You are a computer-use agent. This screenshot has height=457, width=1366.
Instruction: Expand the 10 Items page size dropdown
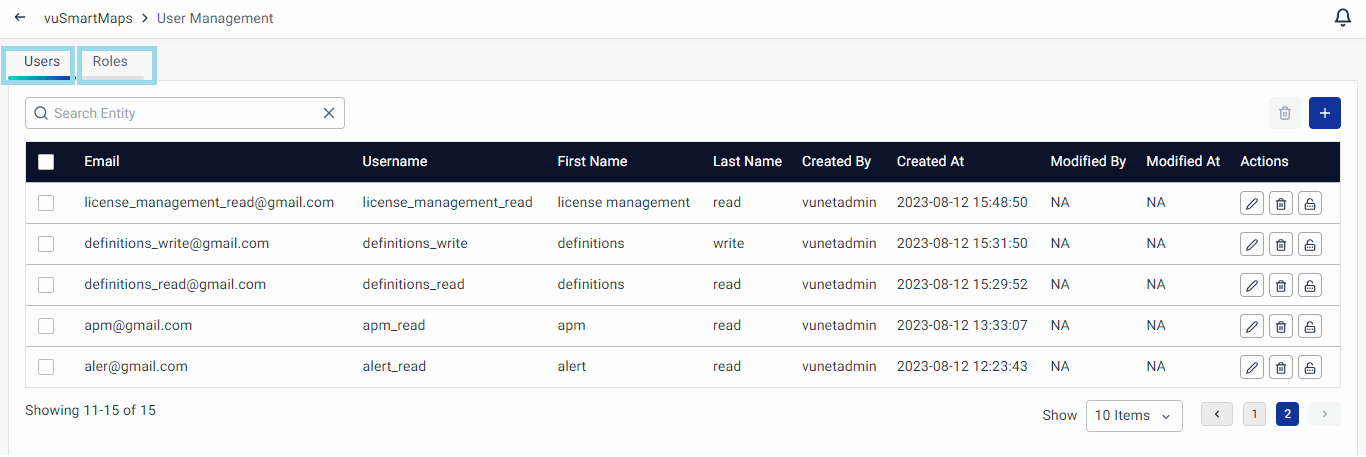(x=1134, y=415)
